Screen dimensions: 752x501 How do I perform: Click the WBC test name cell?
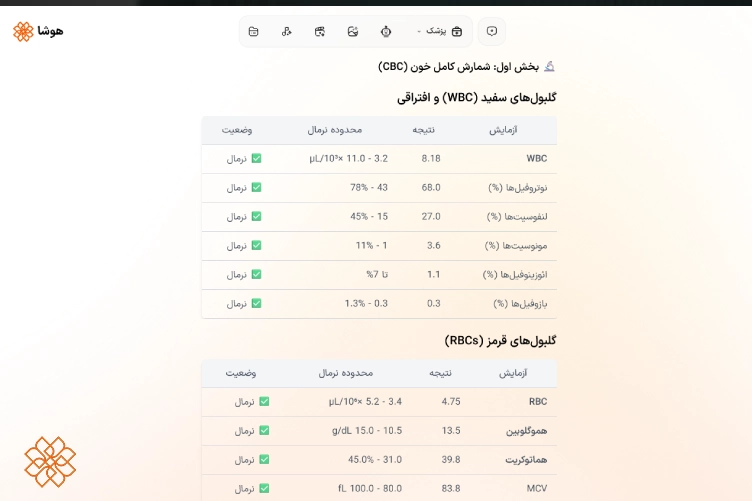[x=537, y=159]
